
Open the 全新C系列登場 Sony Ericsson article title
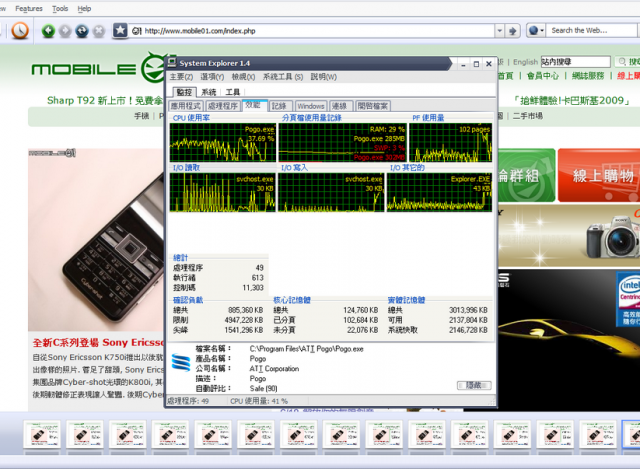(x=98, y=342)
